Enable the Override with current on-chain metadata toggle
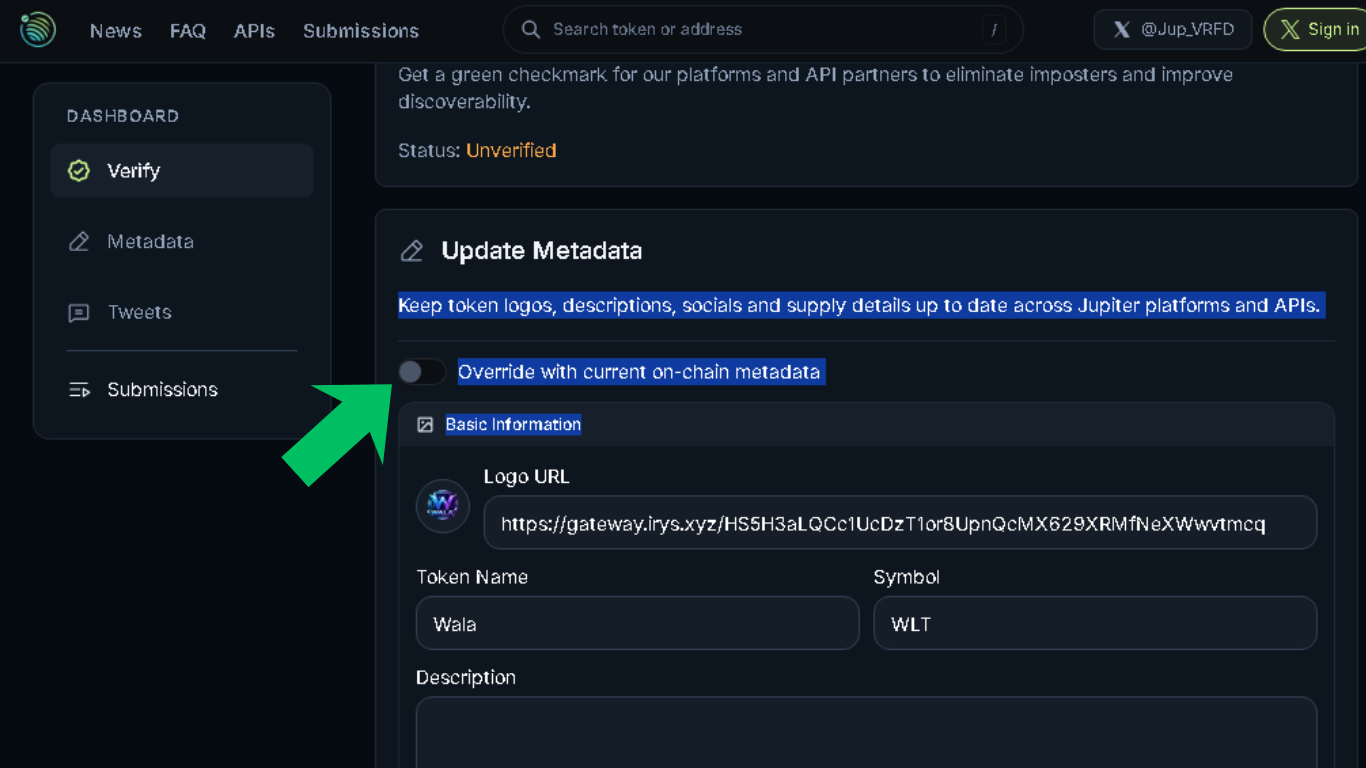Screen dimensions: 1366x768 pos(422,371)
